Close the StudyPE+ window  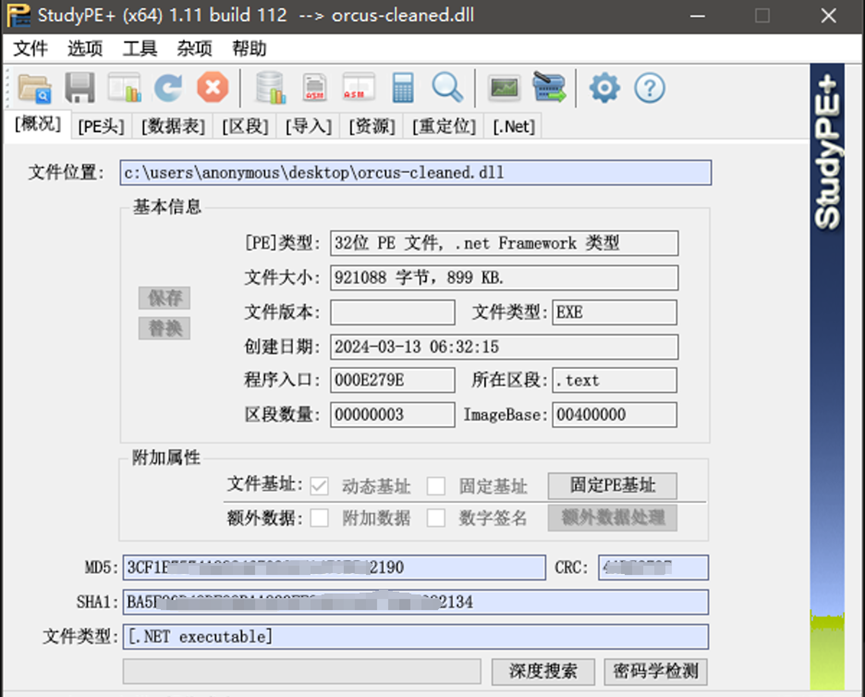[829, 15]
